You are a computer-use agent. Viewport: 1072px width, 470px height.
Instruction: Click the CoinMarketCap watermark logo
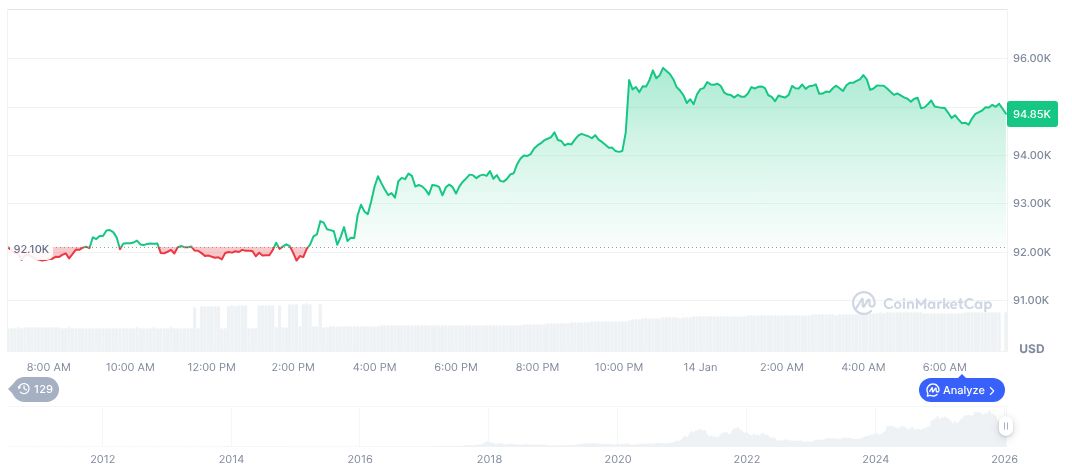pyautogui.click(x=922, y=303)
